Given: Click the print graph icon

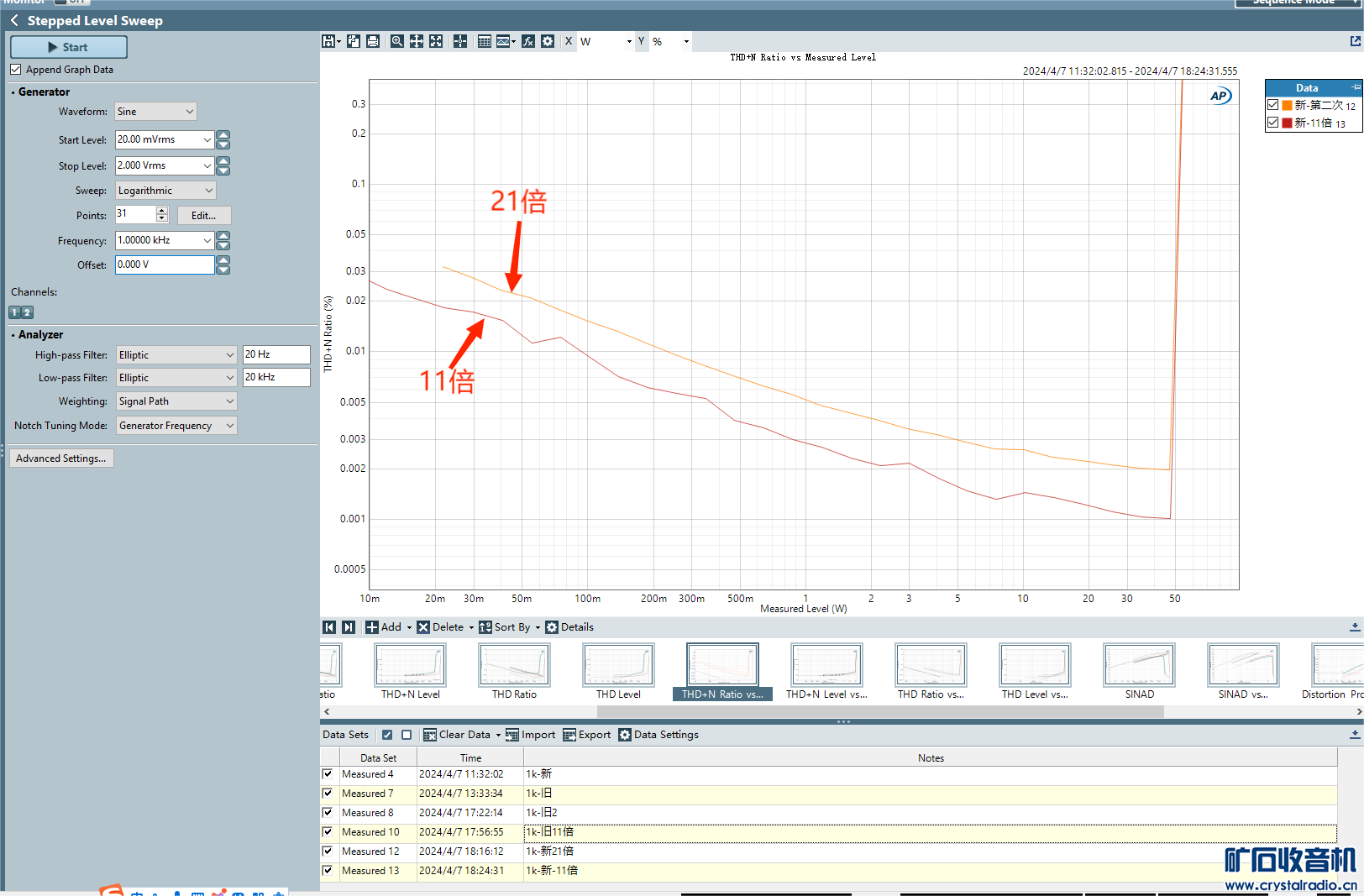Looking at the screenshot, I should [373, 41].
